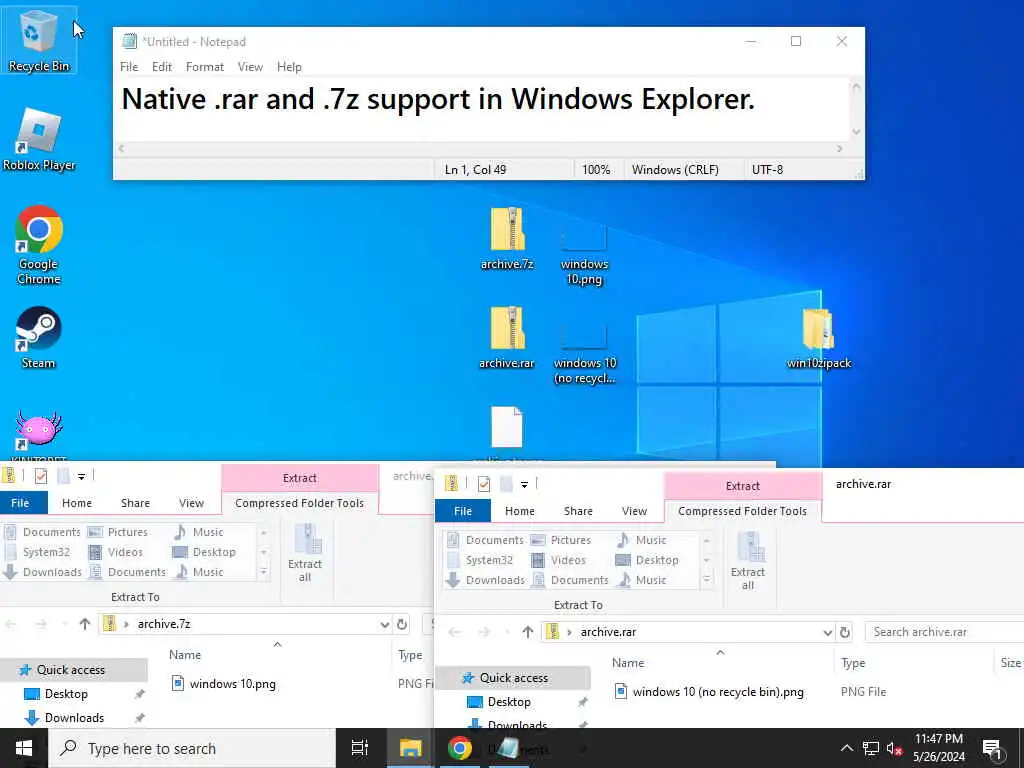This screenshot has height=768, width=1024.
Task: Click Extract all in the archive.rar window
Action: [748, 562]
